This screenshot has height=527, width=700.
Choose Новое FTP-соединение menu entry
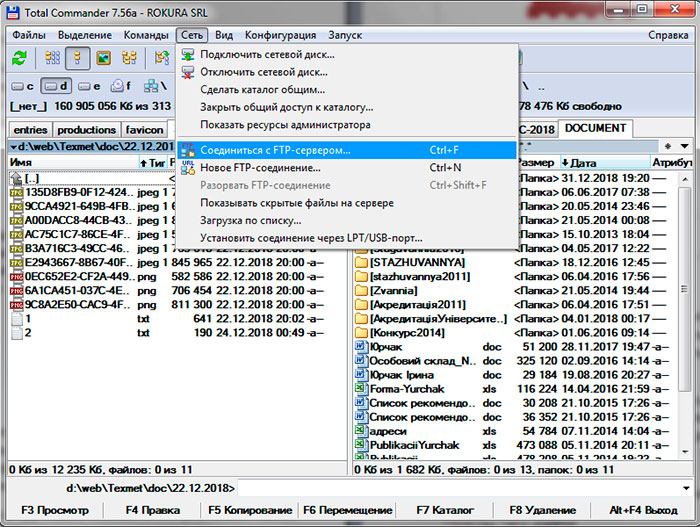(x=347, y=168)
